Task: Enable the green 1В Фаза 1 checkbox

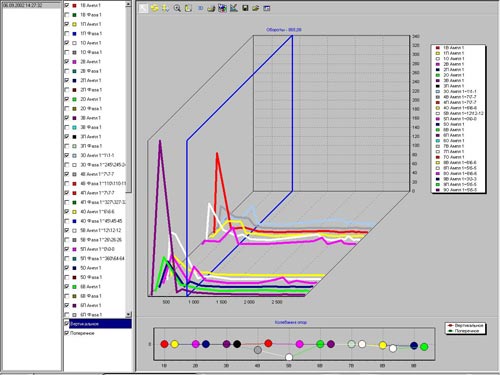Action: (67, 15)
